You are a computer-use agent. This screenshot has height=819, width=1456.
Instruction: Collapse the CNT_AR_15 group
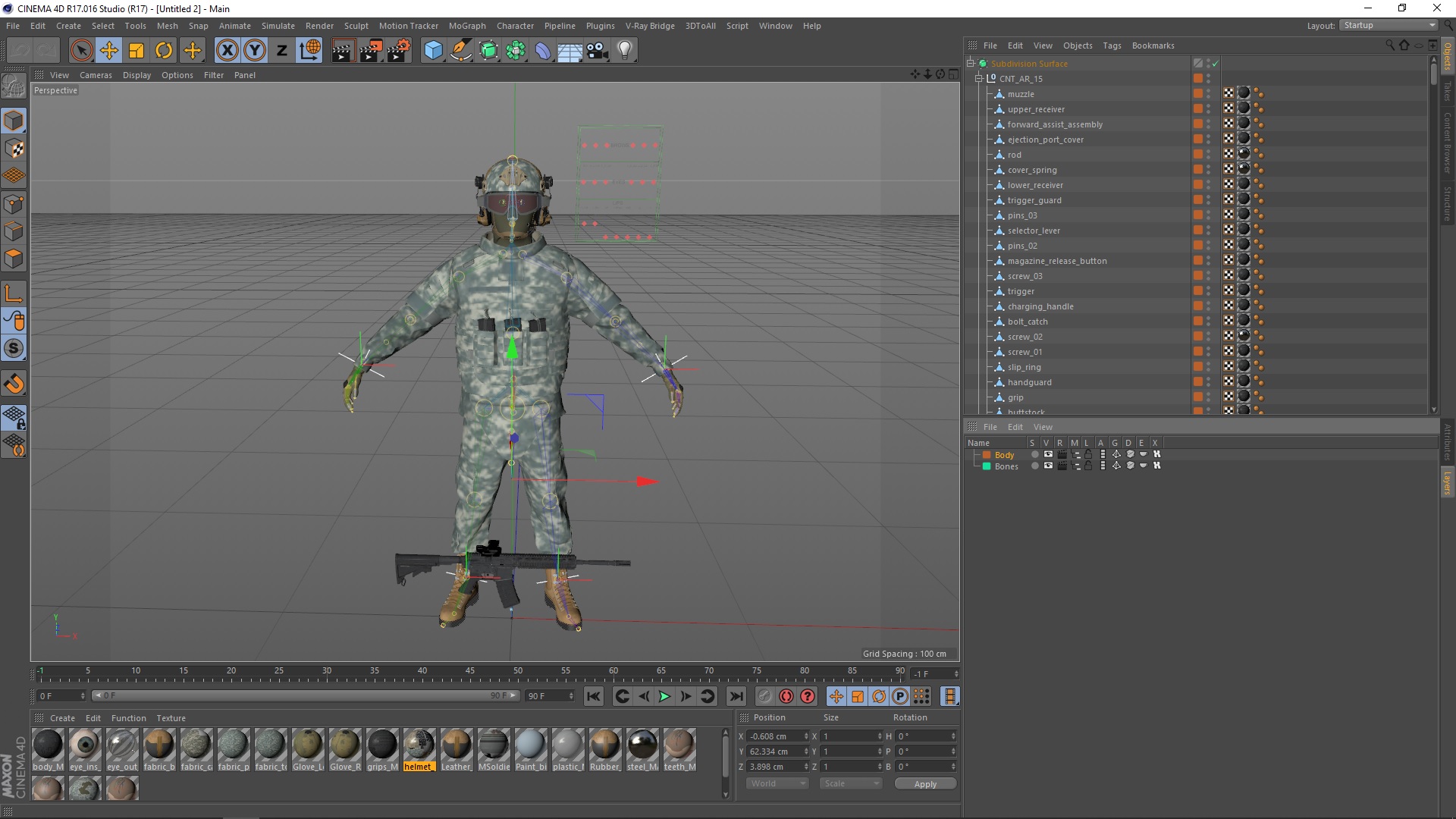(978, 79)
